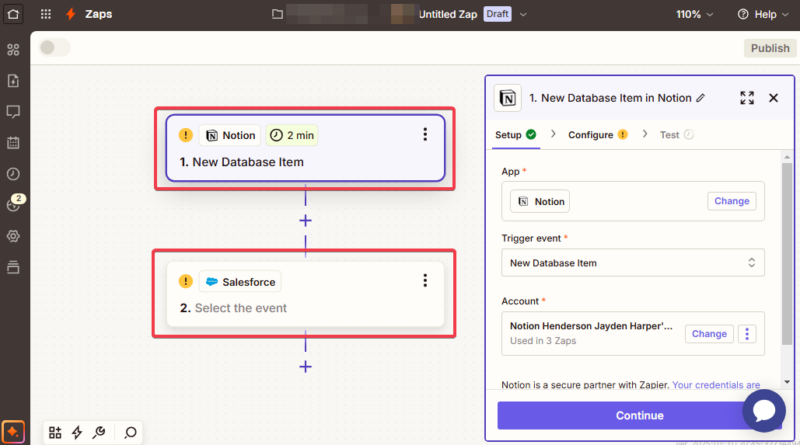Expand dropdown arrow next to Draft
Screen dimensions: 800x445
coord(523,14)
